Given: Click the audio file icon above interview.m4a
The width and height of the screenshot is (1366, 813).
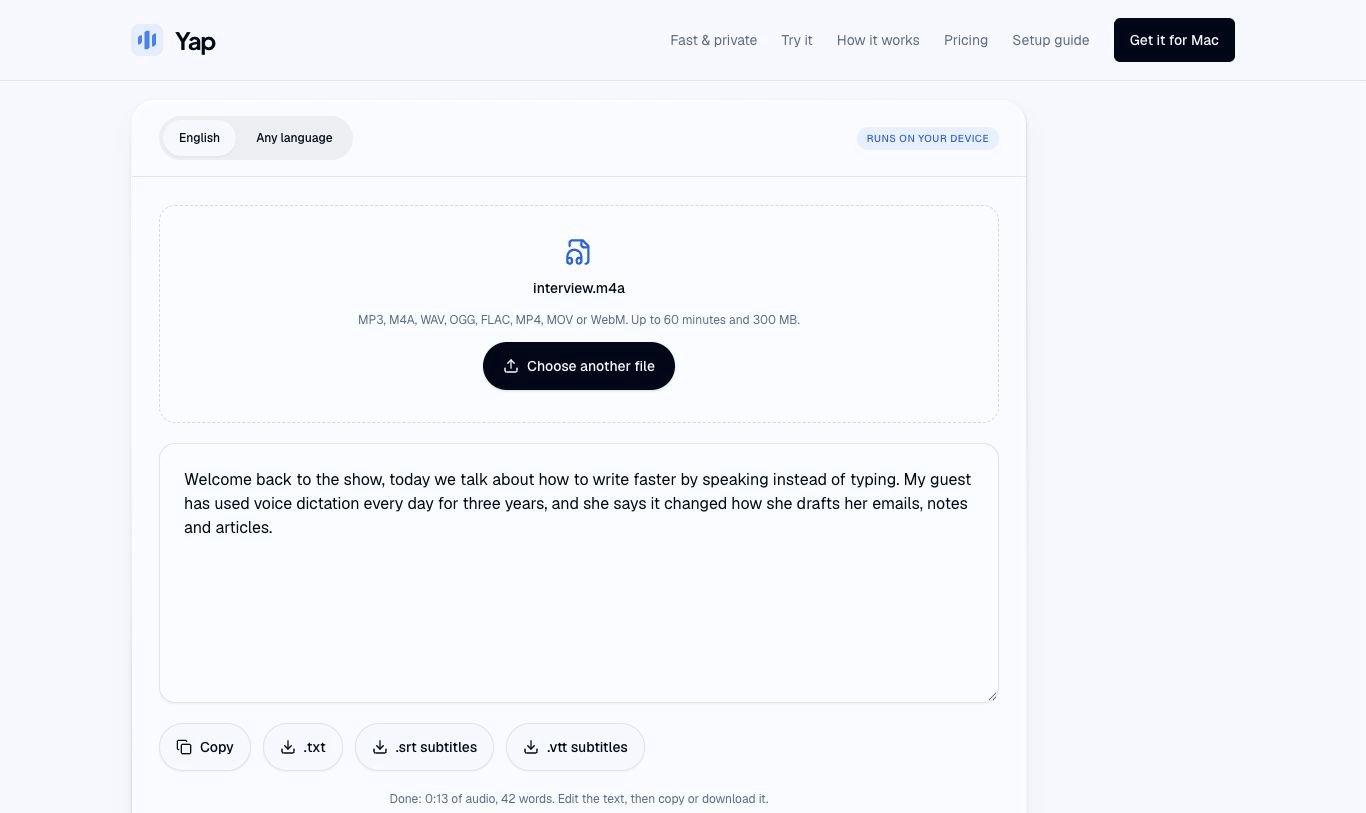Looking at the screenshot, I should pos(578,252).
